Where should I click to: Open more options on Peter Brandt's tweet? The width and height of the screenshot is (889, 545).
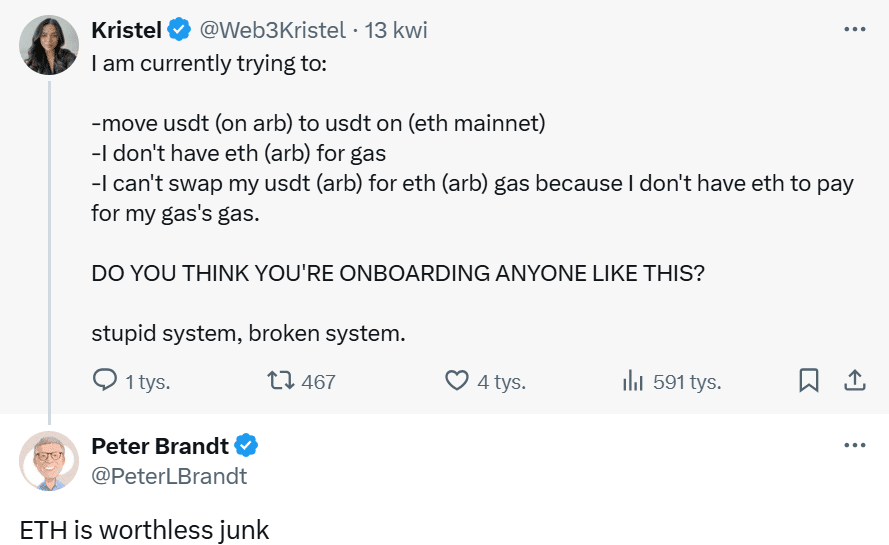854,445
